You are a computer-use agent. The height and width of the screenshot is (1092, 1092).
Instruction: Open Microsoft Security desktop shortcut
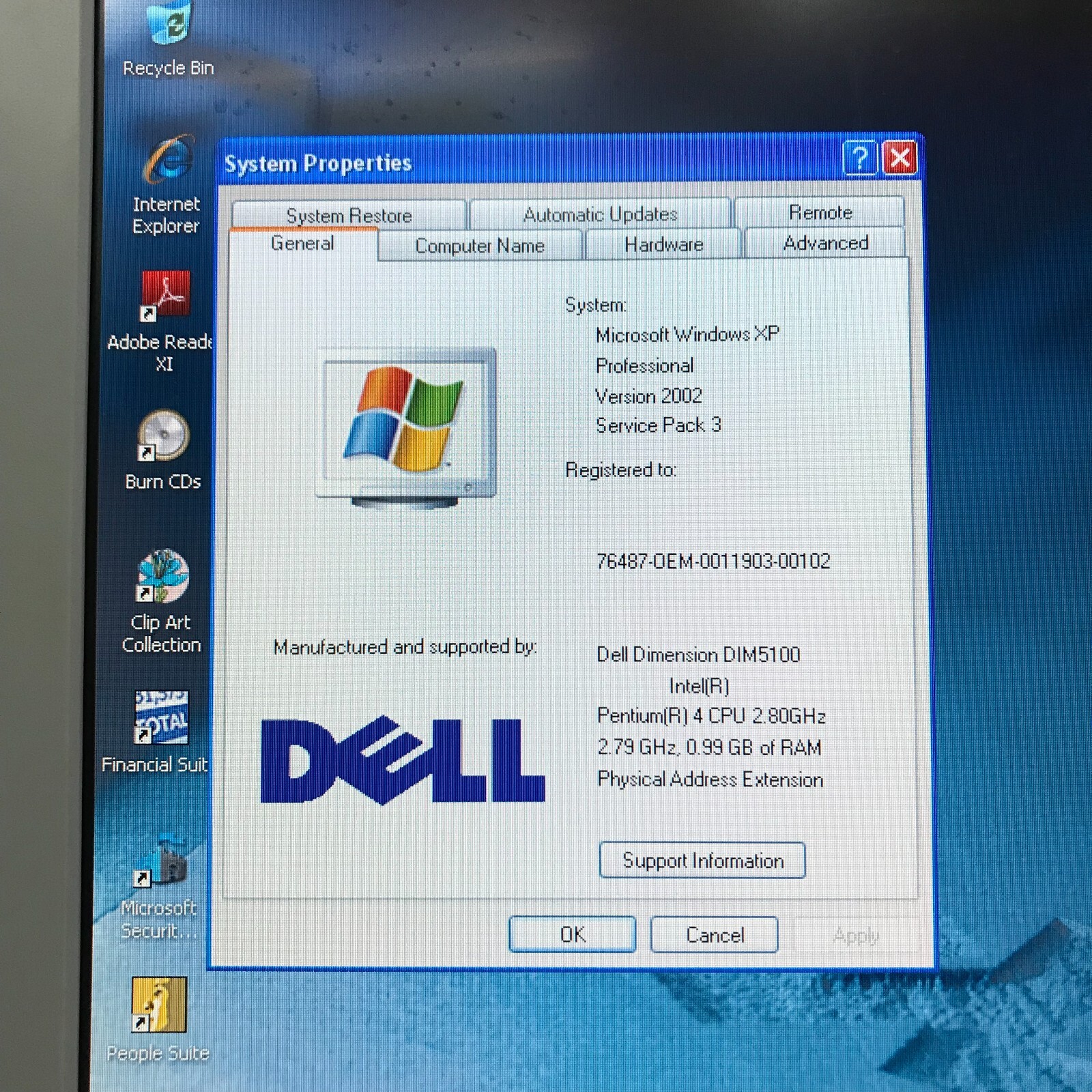pos(159,887)
